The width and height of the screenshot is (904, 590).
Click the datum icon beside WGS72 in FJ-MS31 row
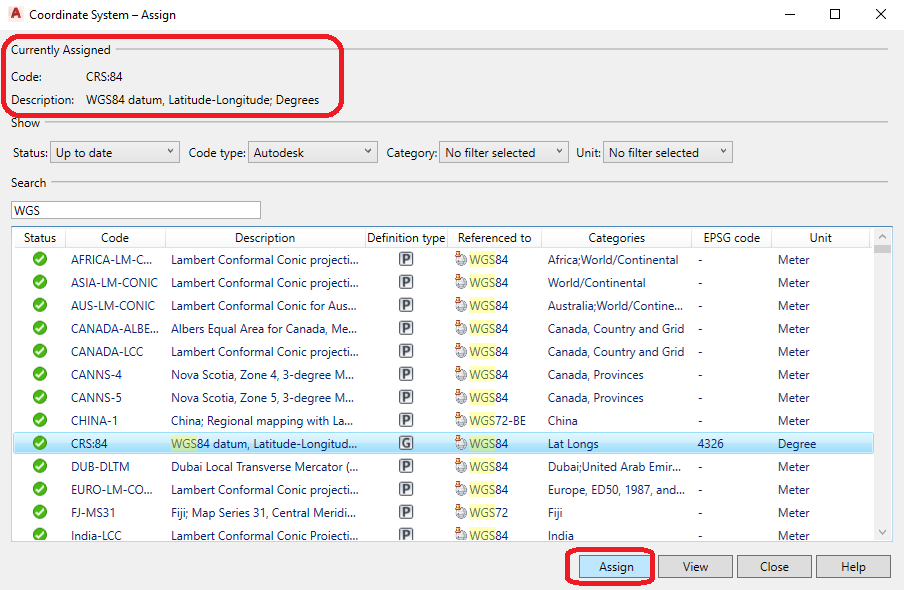461,512
